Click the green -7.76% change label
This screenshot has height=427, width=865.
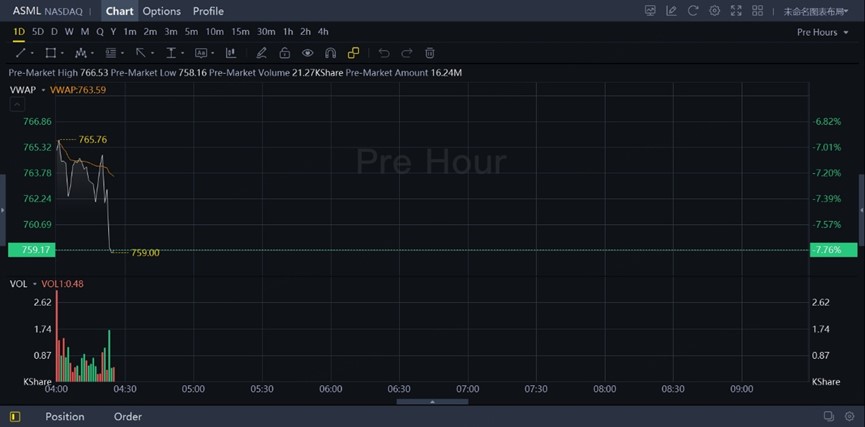click(x=834, y=250)
